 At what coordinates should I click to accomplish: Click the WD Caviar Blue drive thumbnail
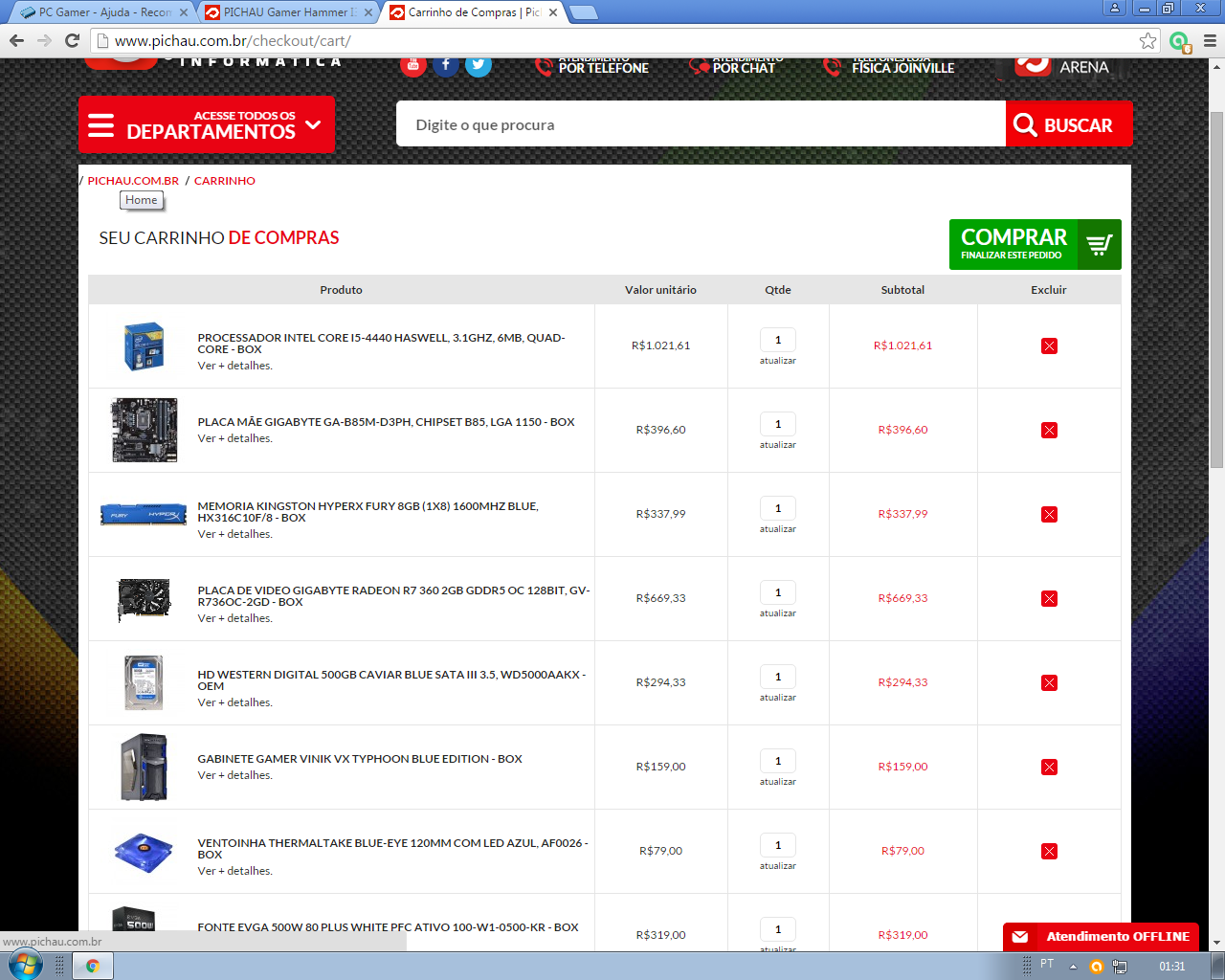(x=145, y=682)
